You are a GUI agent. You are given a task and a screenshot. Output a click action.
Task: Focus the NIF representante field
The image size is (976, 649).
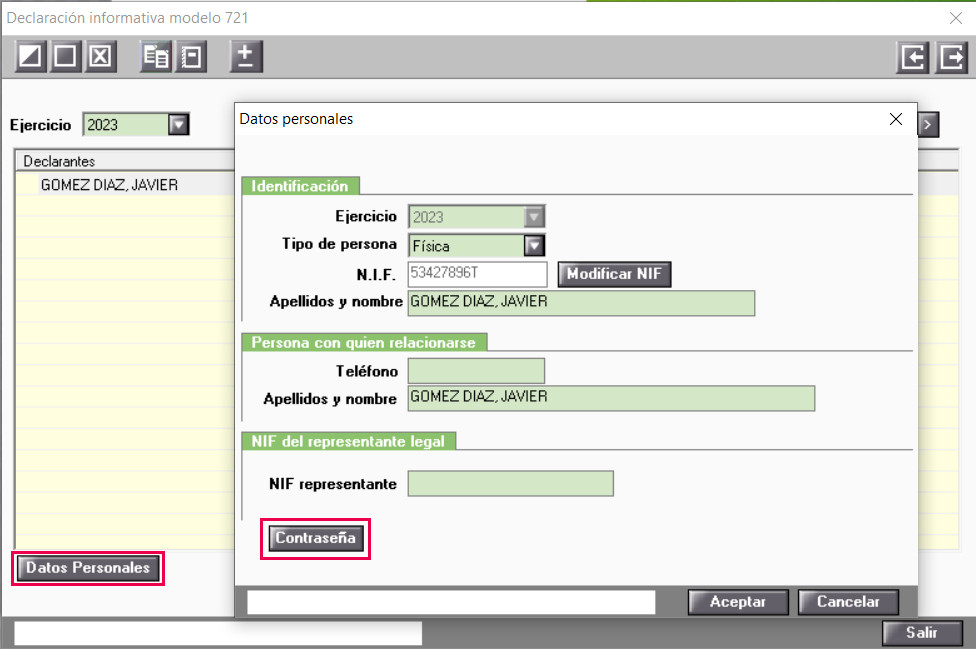[x=510, y=483]
